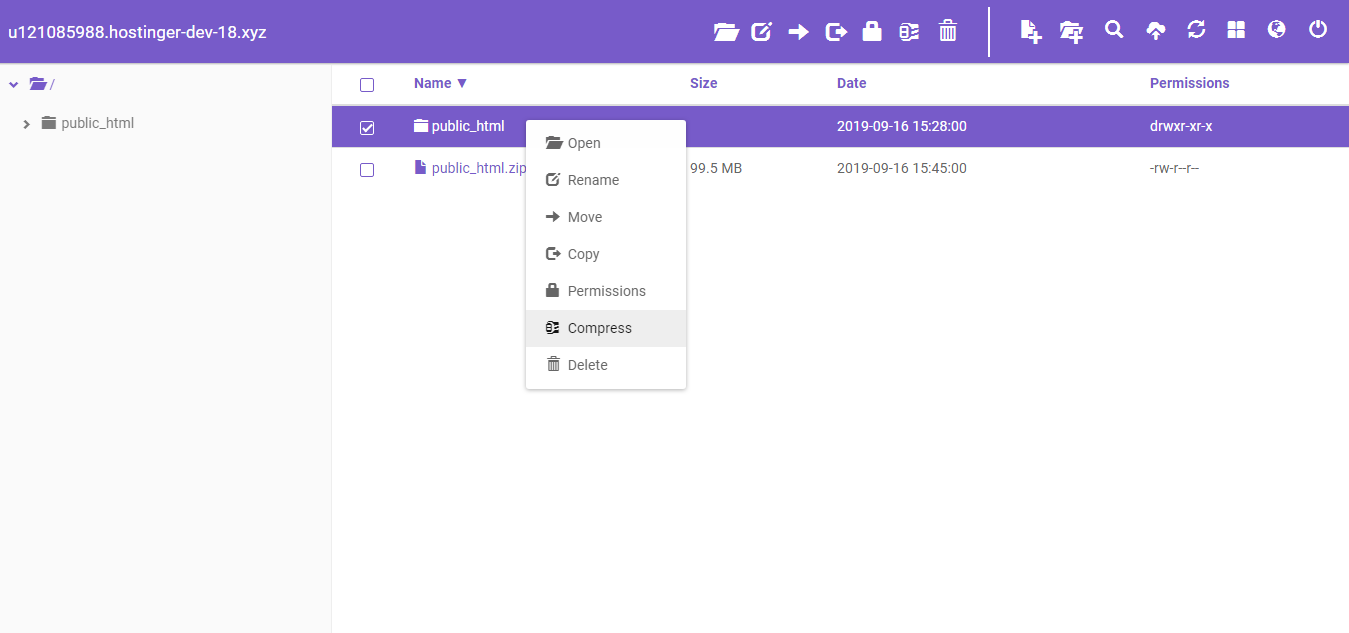Click the public_html folder icon in sidebar

(48, 123)
